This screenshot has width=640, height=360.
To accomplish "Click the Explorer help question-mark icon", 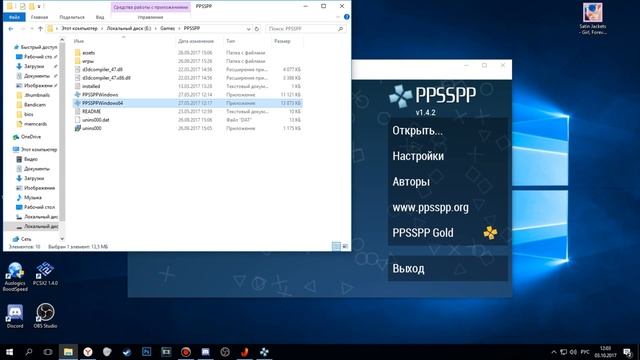I will pos(347,17).
